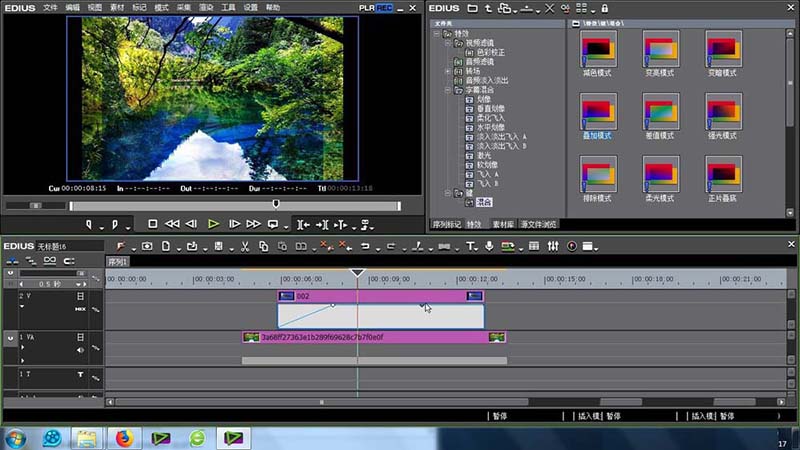Open Firefox from the Windows taskbar
Screen dimensions: 800x450
click(124, 437)
